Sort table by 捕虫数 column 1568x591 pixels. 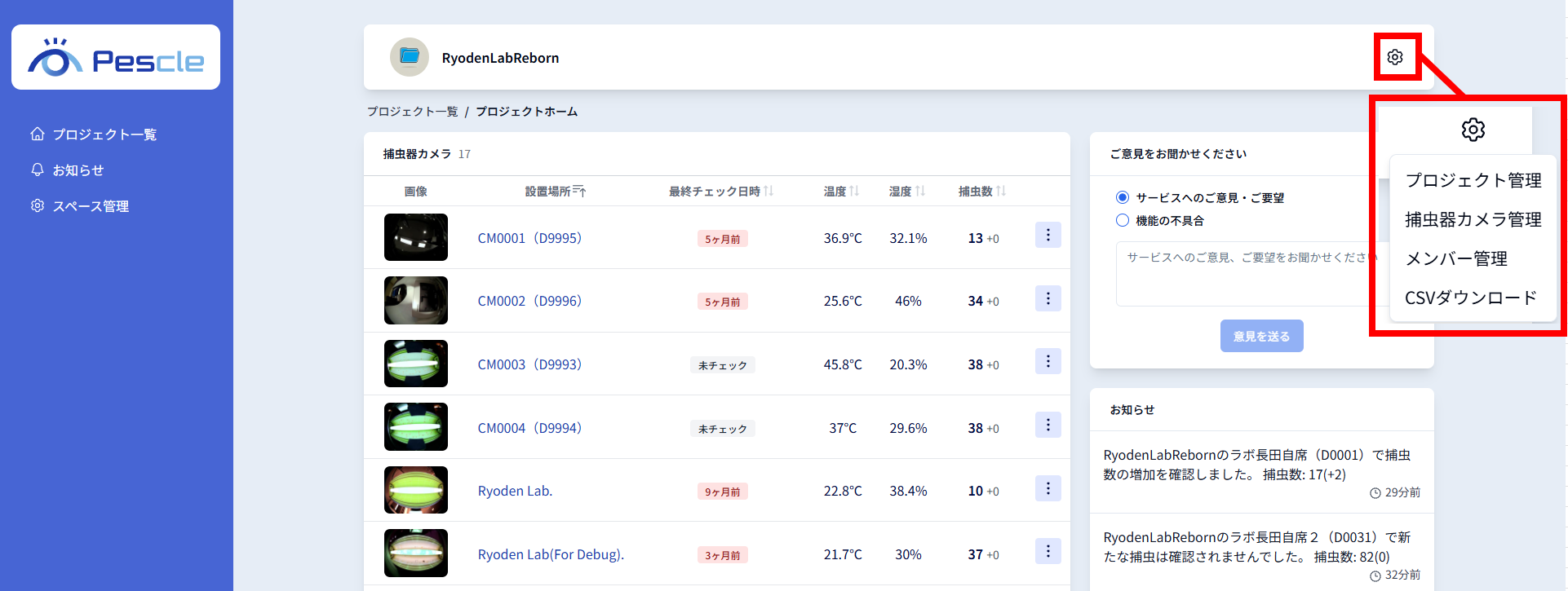[x=1001, y=191]
